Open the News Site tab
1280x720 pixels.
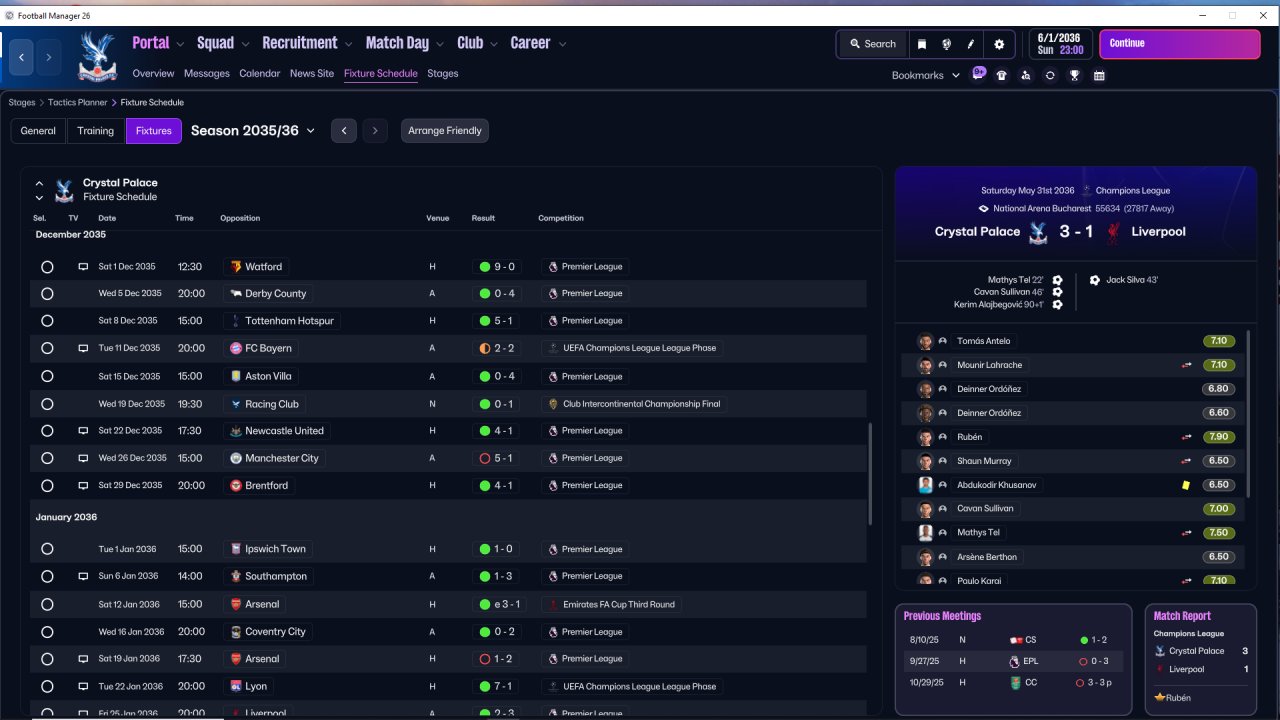(312, 73)
